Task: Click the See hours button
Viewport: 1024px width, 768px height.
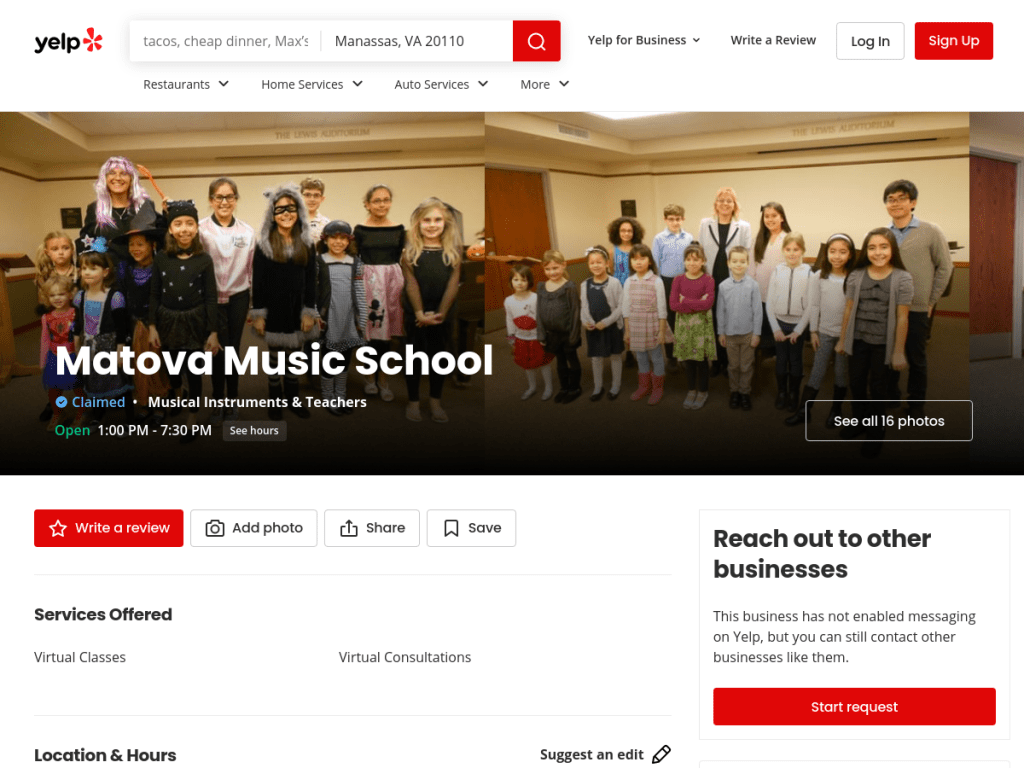Action: click(x=254, y=431)
